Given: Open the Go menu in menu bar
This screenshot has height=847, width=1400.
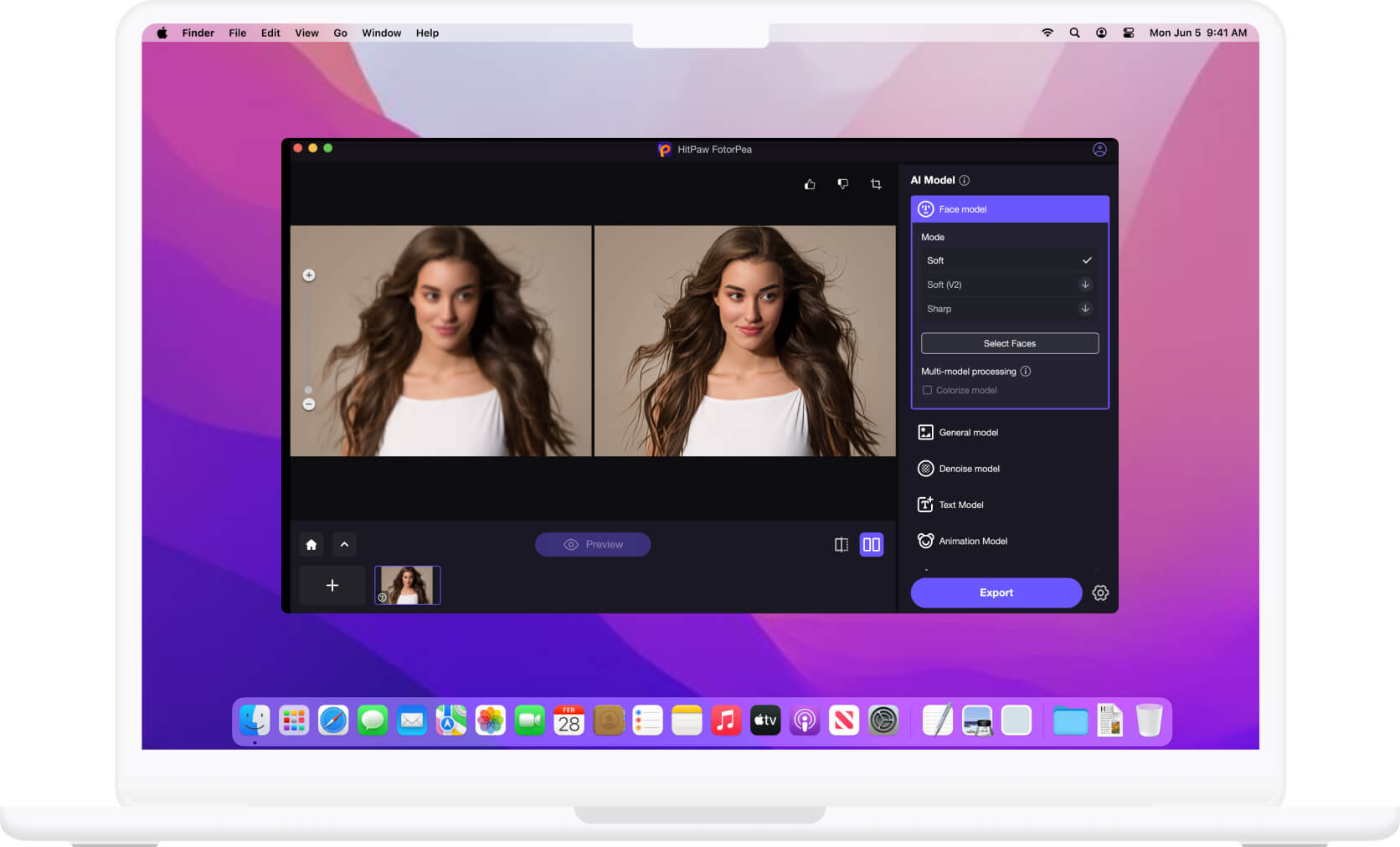Looking at the screenshot, I should (340, 33).
